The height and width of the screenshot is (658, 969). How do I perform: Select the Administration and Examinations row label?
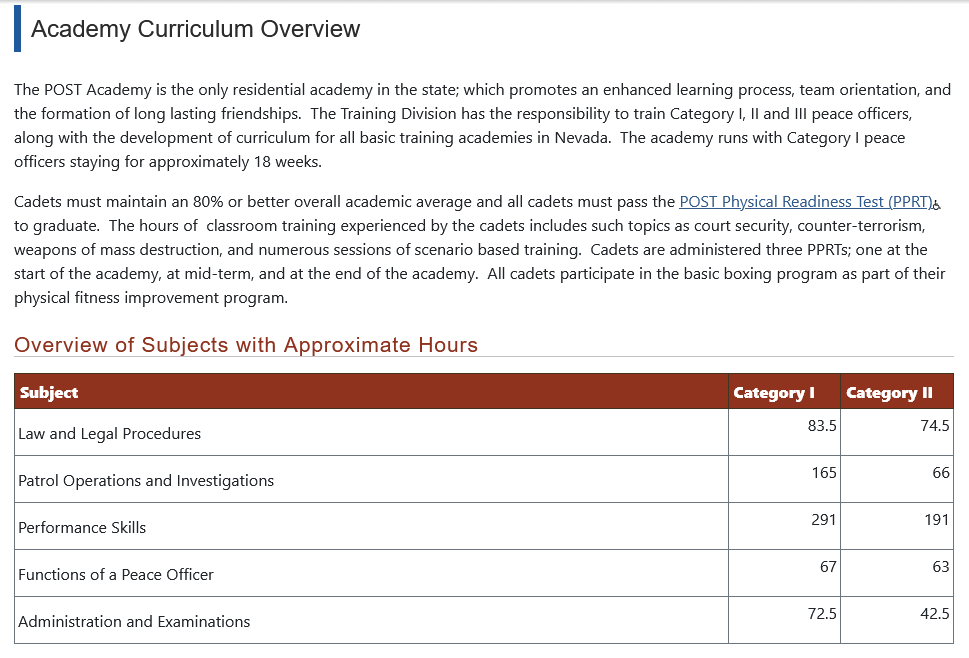[134, 622]
